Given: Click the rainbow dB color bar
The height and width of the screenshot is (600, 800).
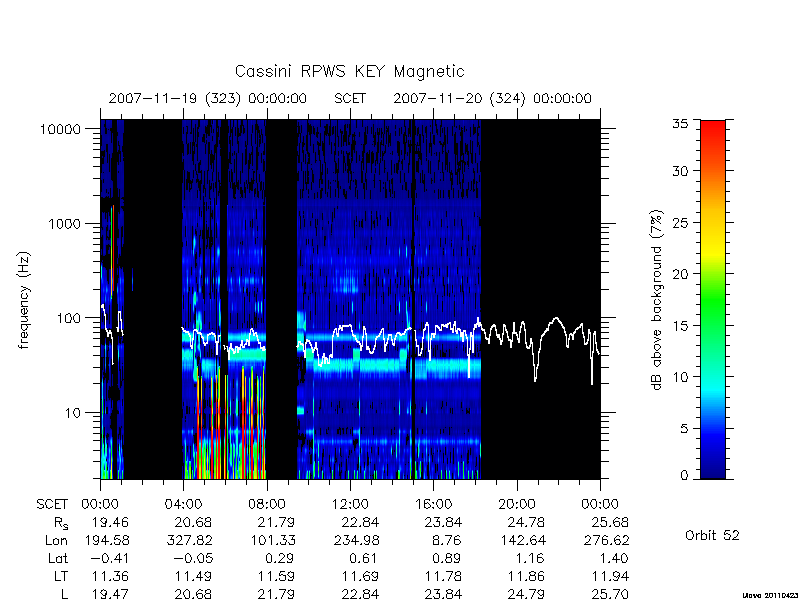Looking at the screenshot, I should [713, 299].
